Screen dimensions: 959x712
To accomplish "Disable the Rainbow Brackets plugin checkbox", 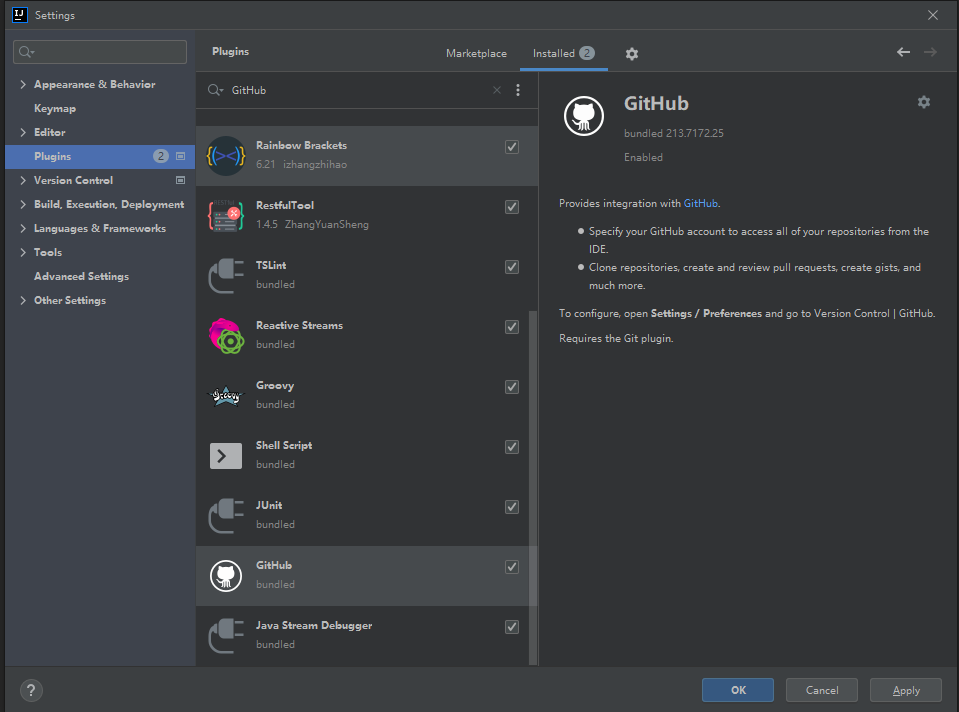I will tap(512, 147).
